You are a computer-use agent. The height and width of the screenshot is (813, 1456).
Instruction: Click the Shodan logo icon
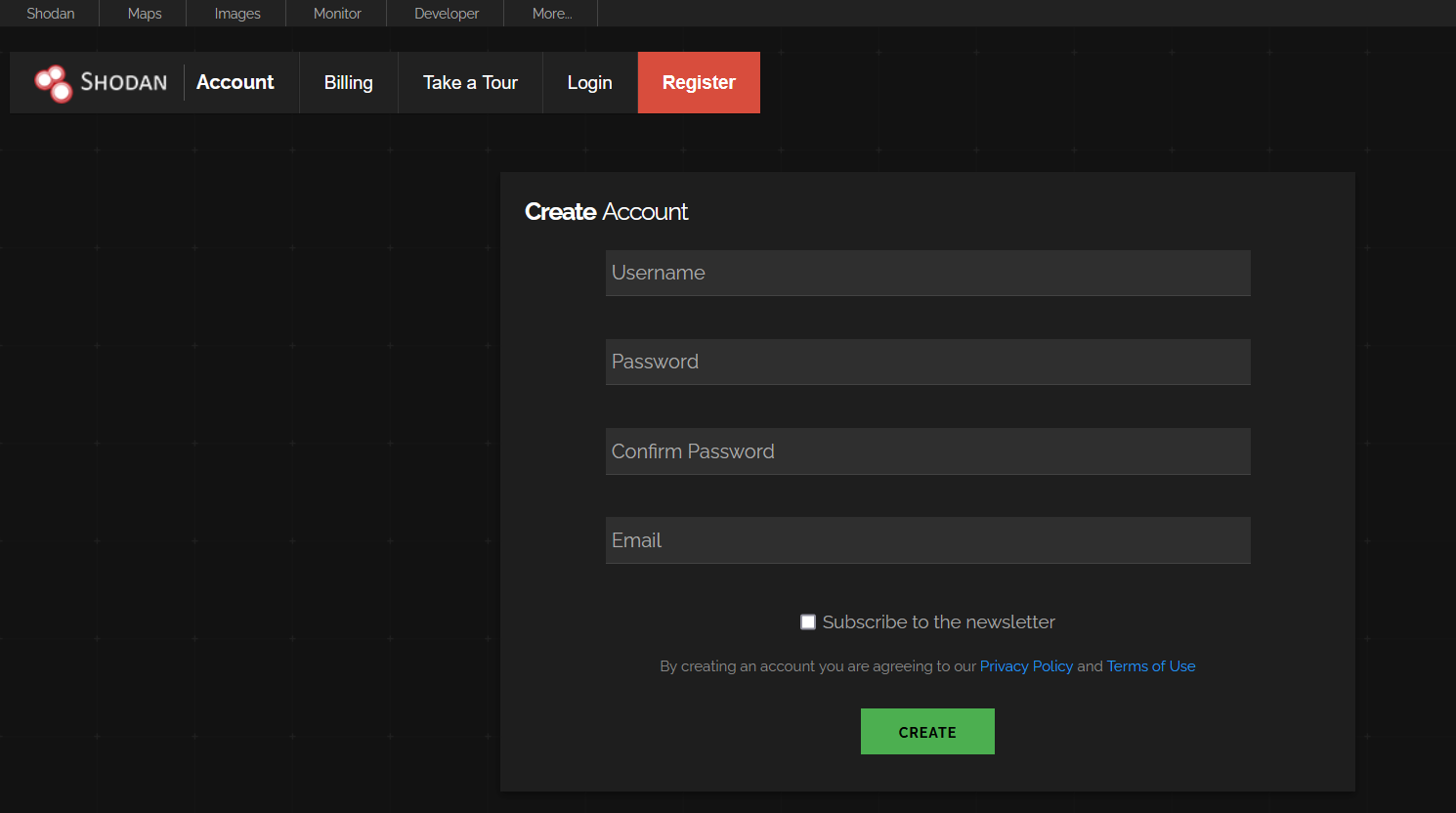[53, 83]
